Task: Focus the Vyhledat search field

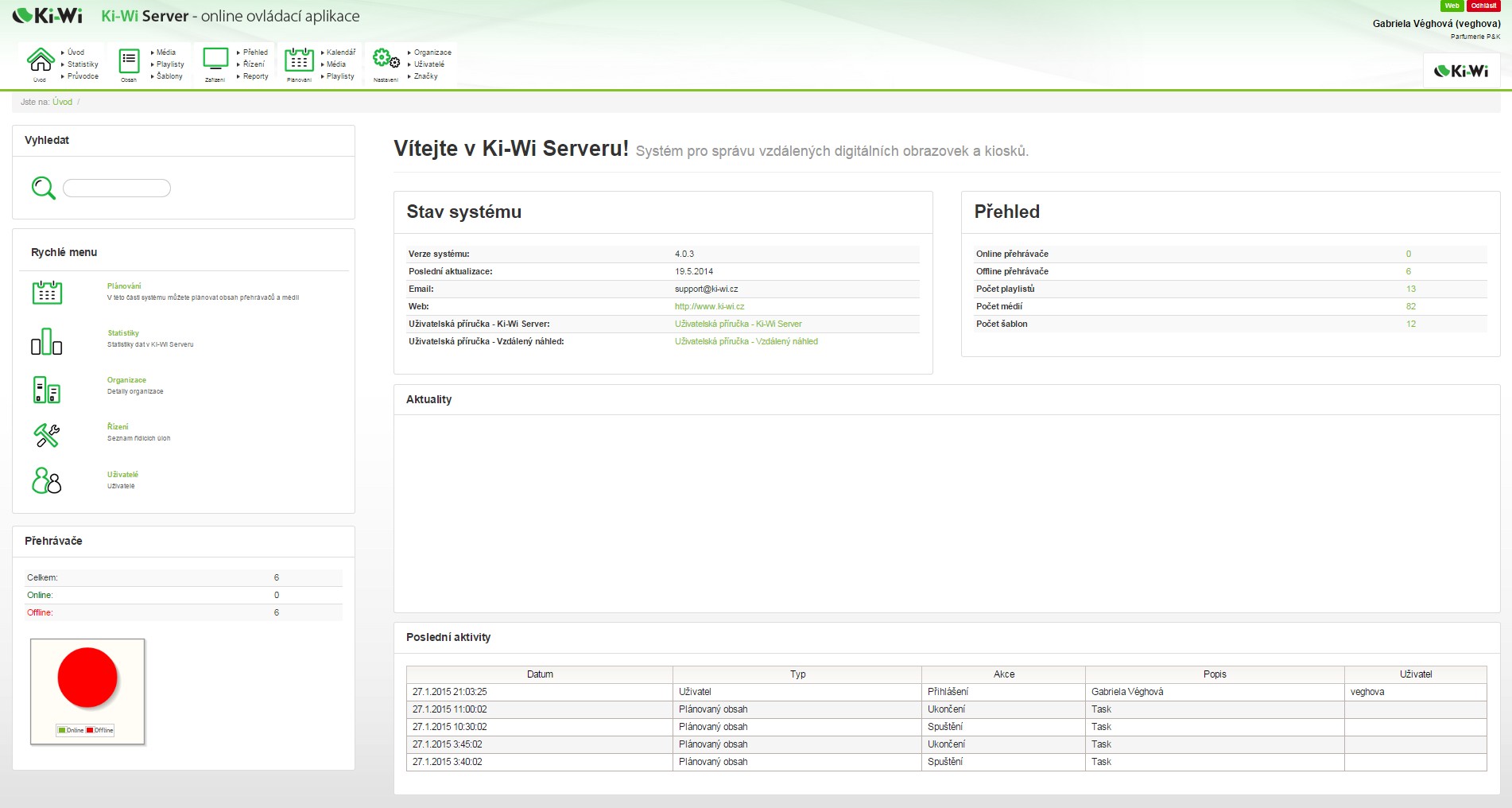Action: coord(117,188)
